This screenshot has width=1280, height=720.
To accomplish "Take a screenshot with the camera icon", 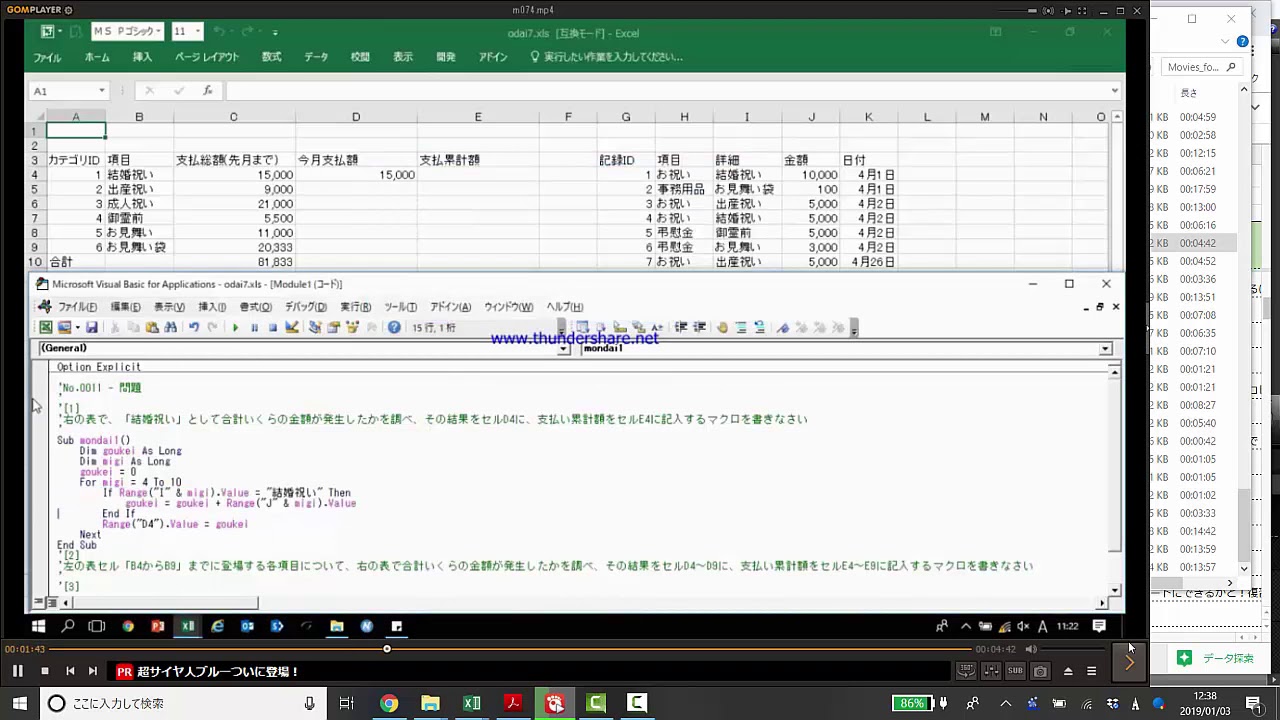I will [1040, 671].
